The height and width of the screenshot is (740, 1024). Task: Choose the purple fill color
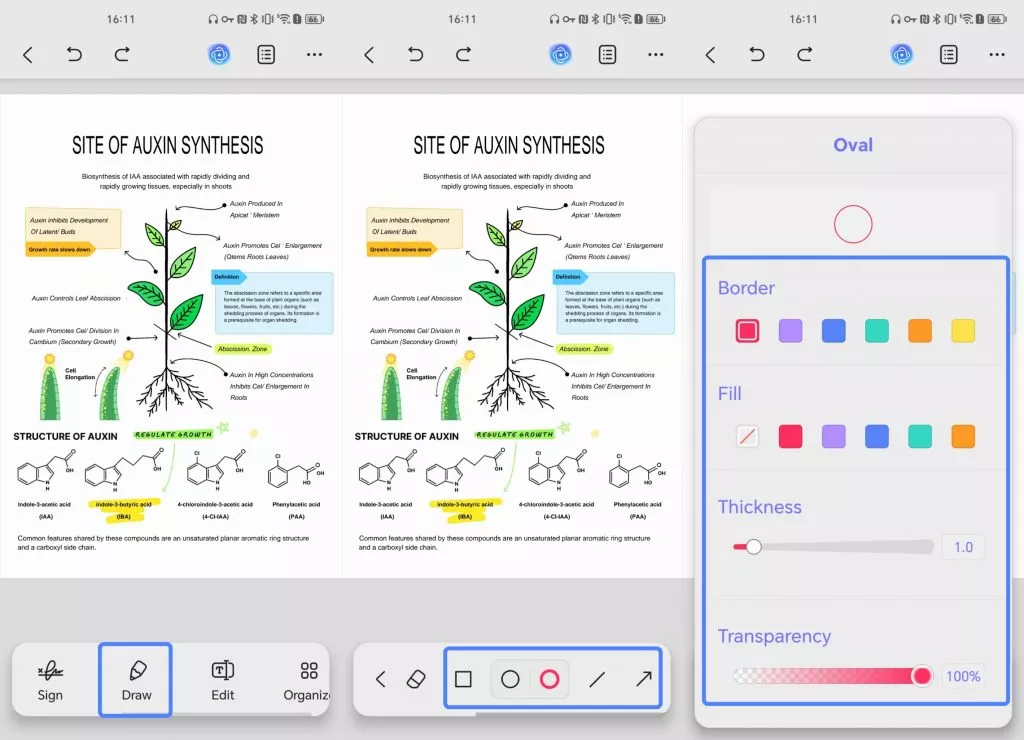pyautogui.click(x=833, y=436)
